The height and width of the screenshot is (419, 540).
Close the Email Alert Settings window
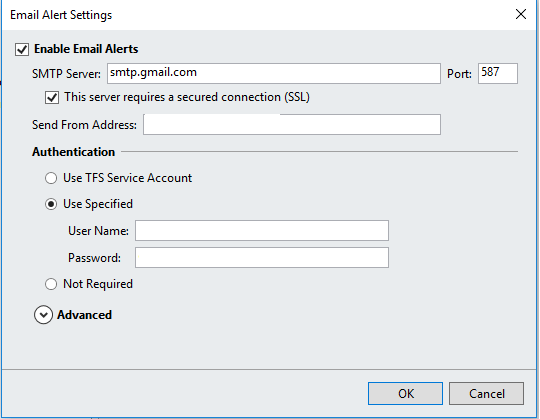click(521, 14)
